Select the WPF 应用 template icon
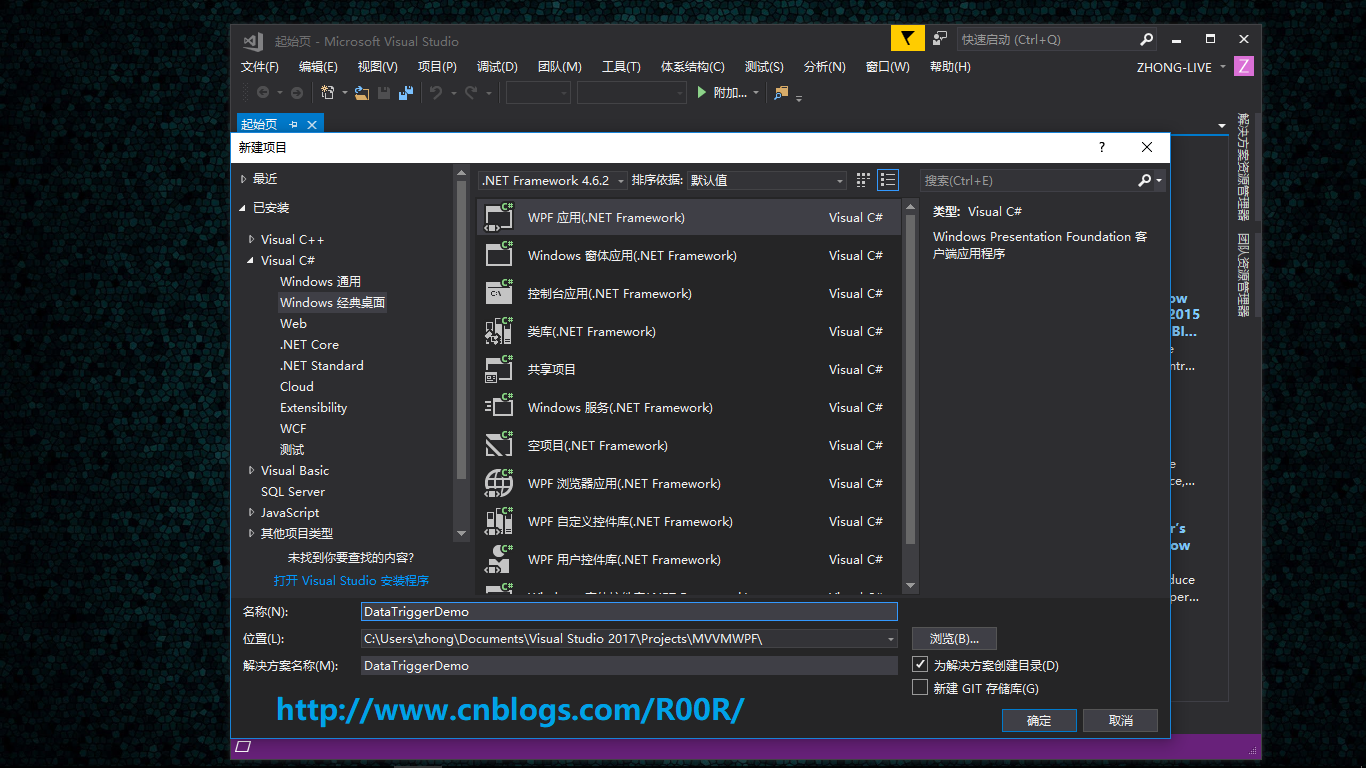1366x768 pixels. 499,217
